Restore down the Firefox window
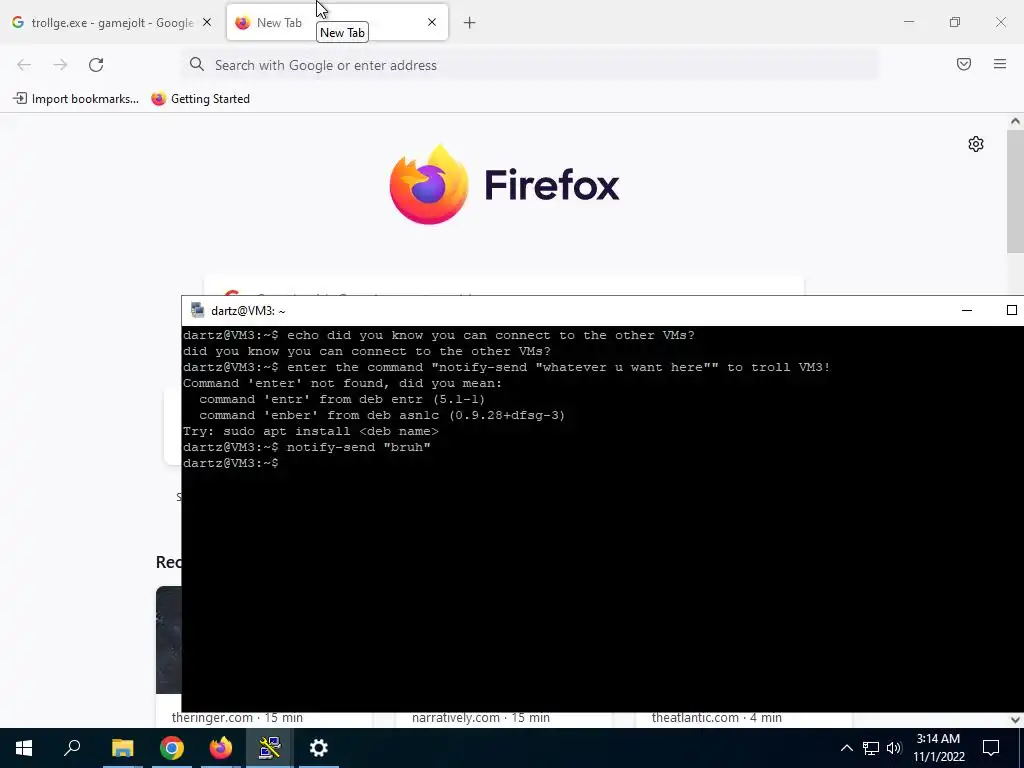 point(955,22)
